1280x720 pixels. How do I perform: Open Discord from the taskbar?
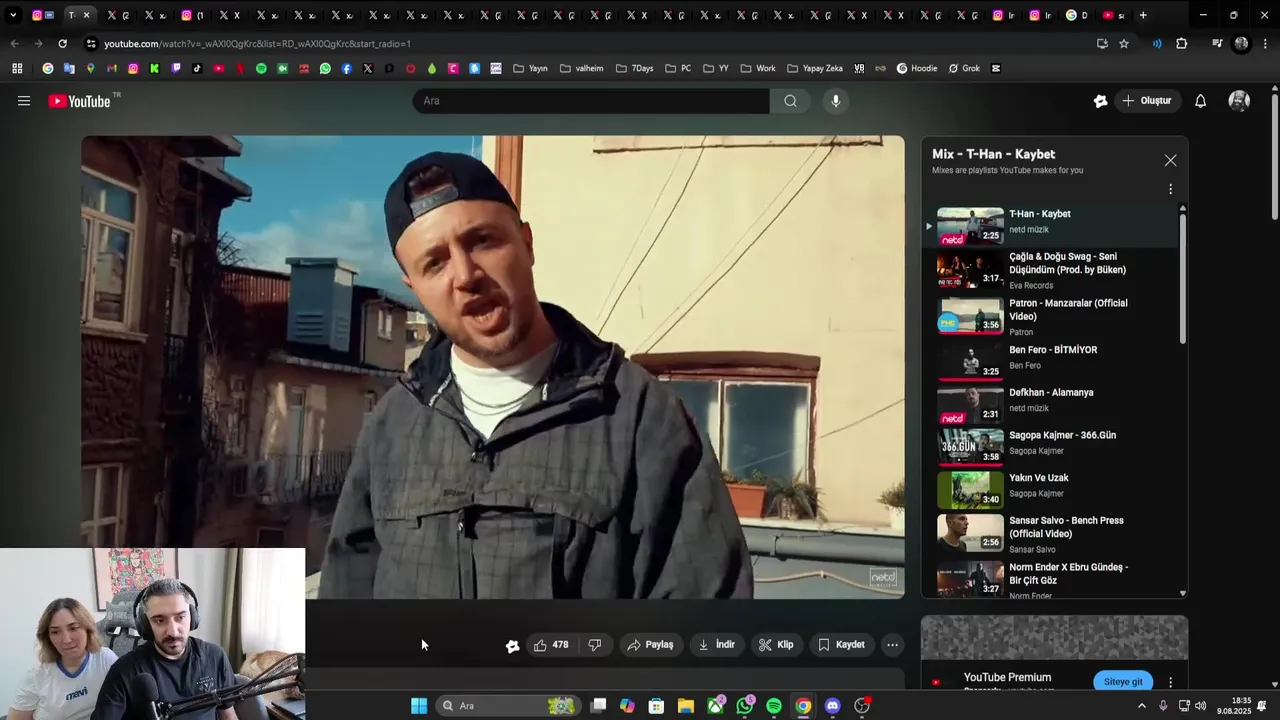pyautogui.click(x=832, y=706)
